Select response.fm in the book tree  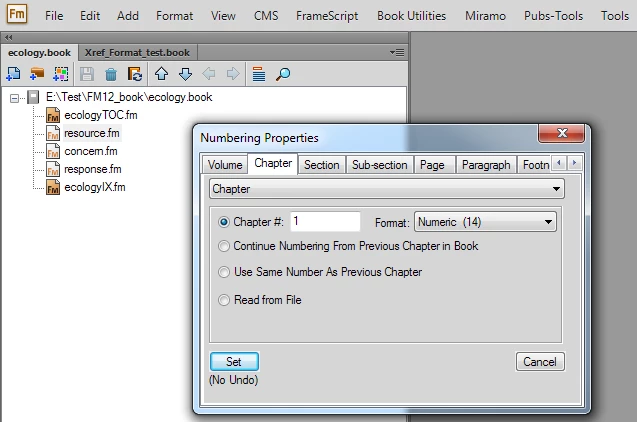pos(93,169)
